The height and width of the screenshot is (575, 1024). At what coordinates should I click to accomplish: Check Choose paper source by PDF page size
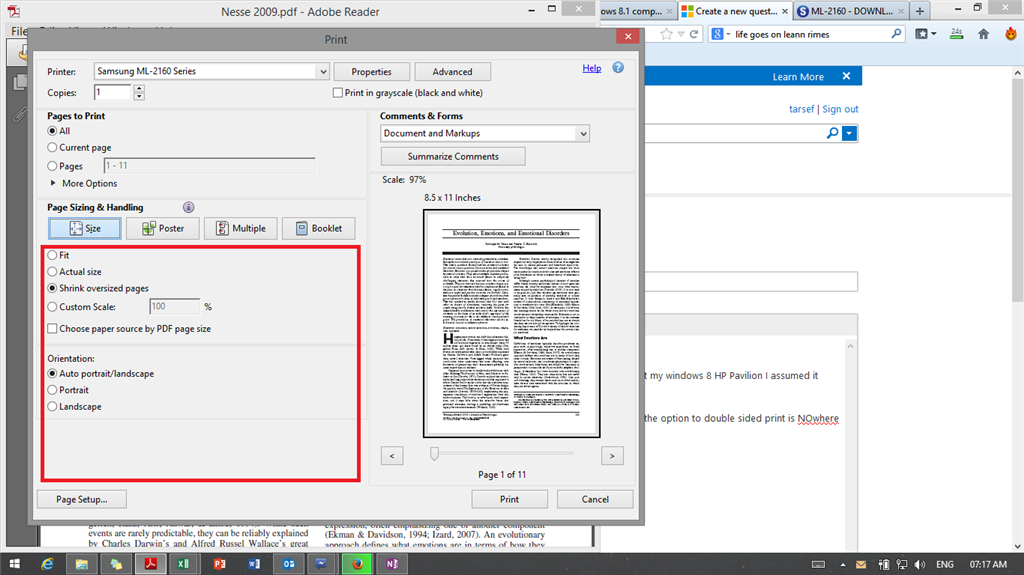tap(52, 329)
